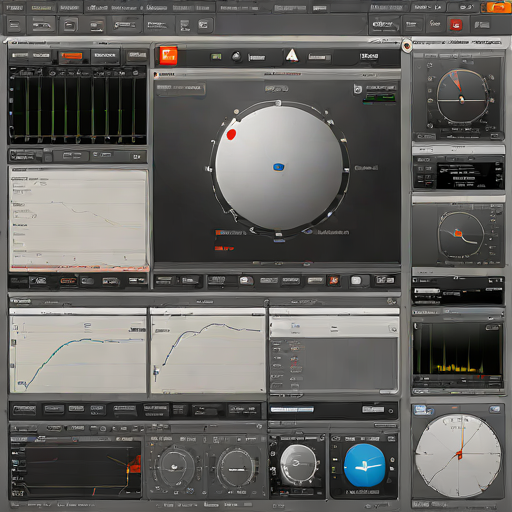Click the orange button in the top right corner
Image resolution: width=512 pixels, height=512 pixels.
pos(497,7)
